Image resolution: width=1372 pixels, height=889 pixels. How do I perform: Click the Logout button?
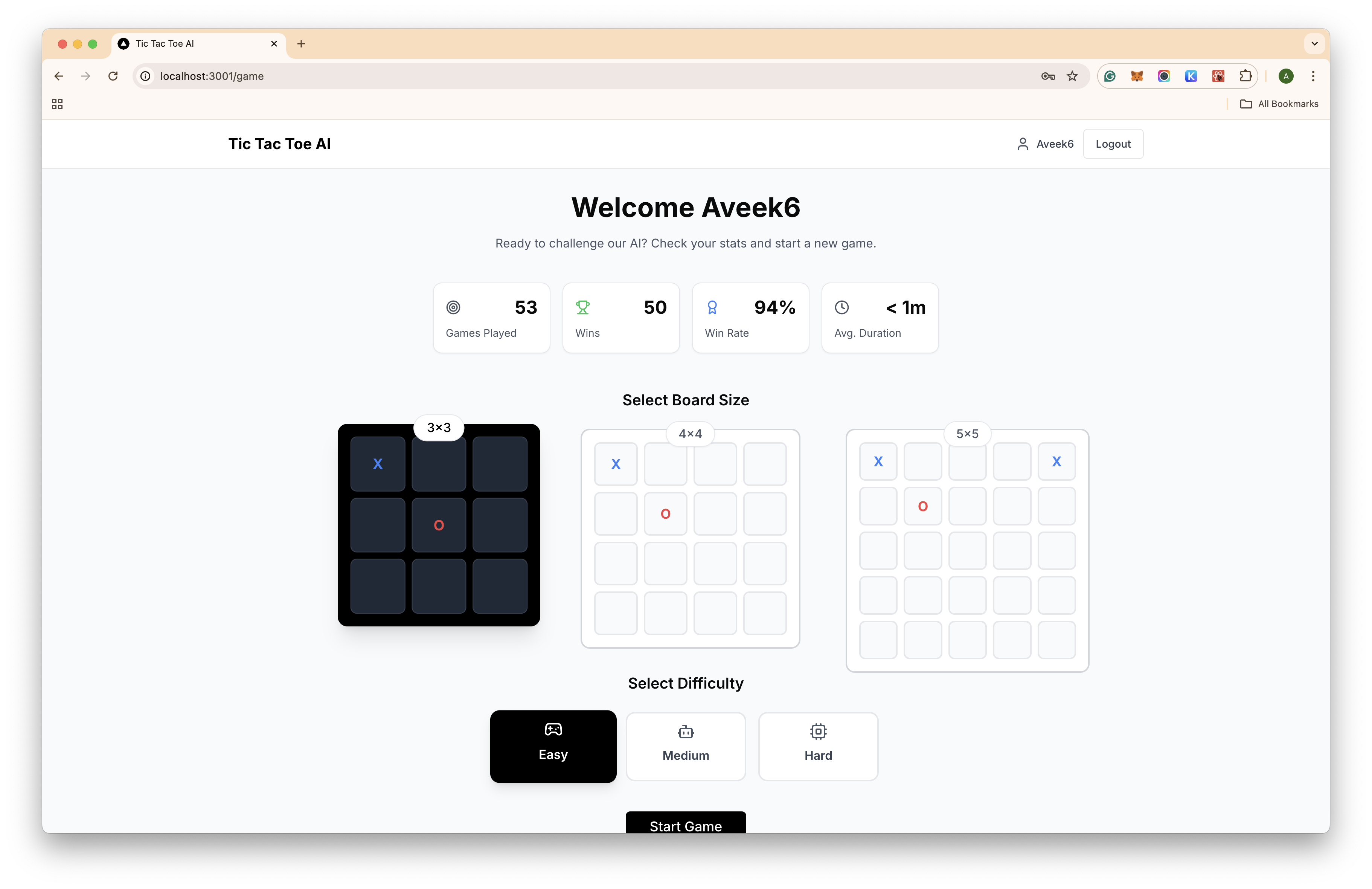[1113, 143]
